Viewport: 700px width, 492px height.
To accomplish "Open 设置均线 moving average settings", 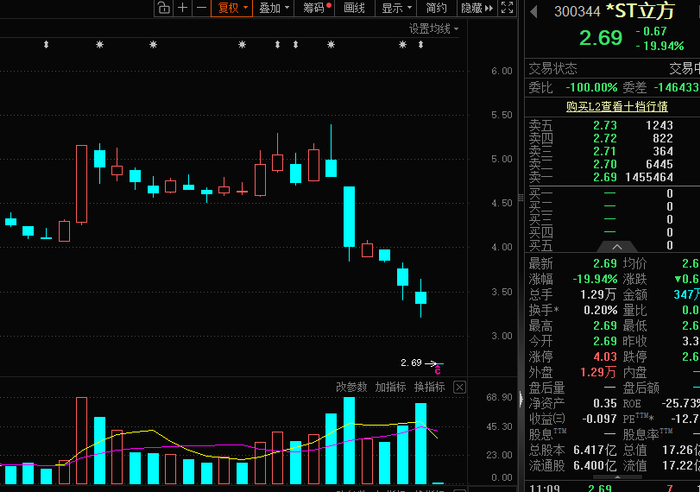I will pos(433,29).
